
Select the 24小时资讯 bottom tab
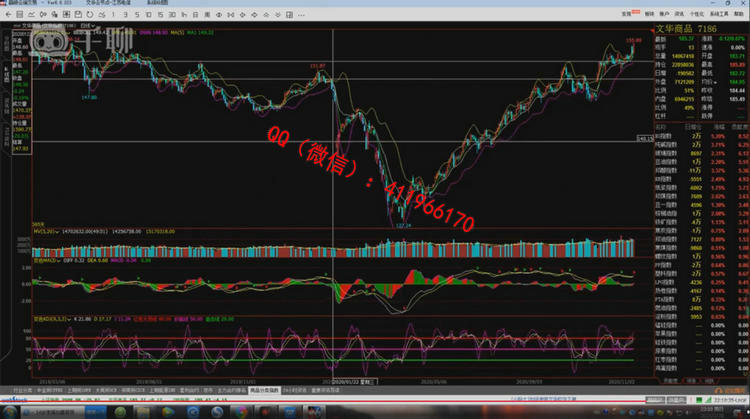point(295,390)
